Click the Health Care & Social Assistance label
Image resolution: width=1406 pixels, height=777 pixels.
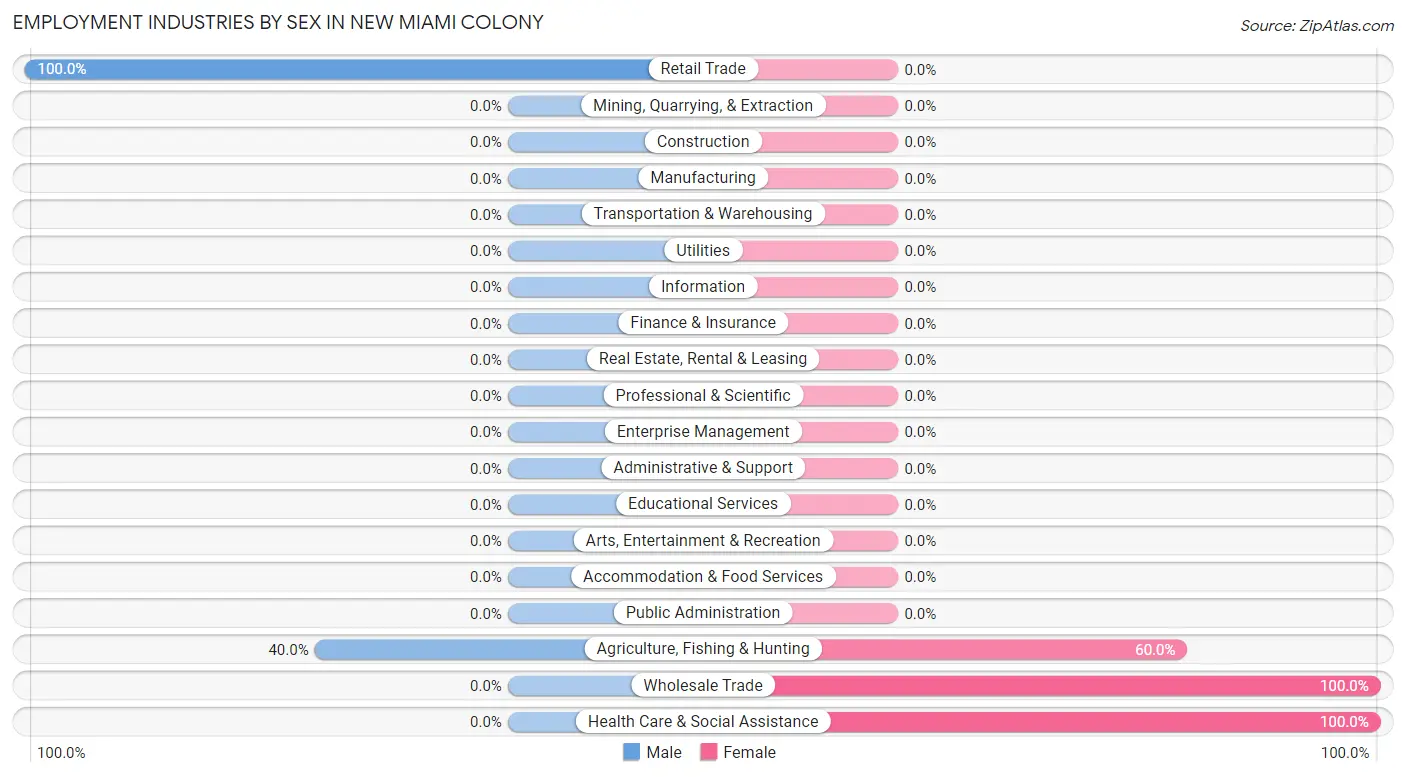(703, 721)
